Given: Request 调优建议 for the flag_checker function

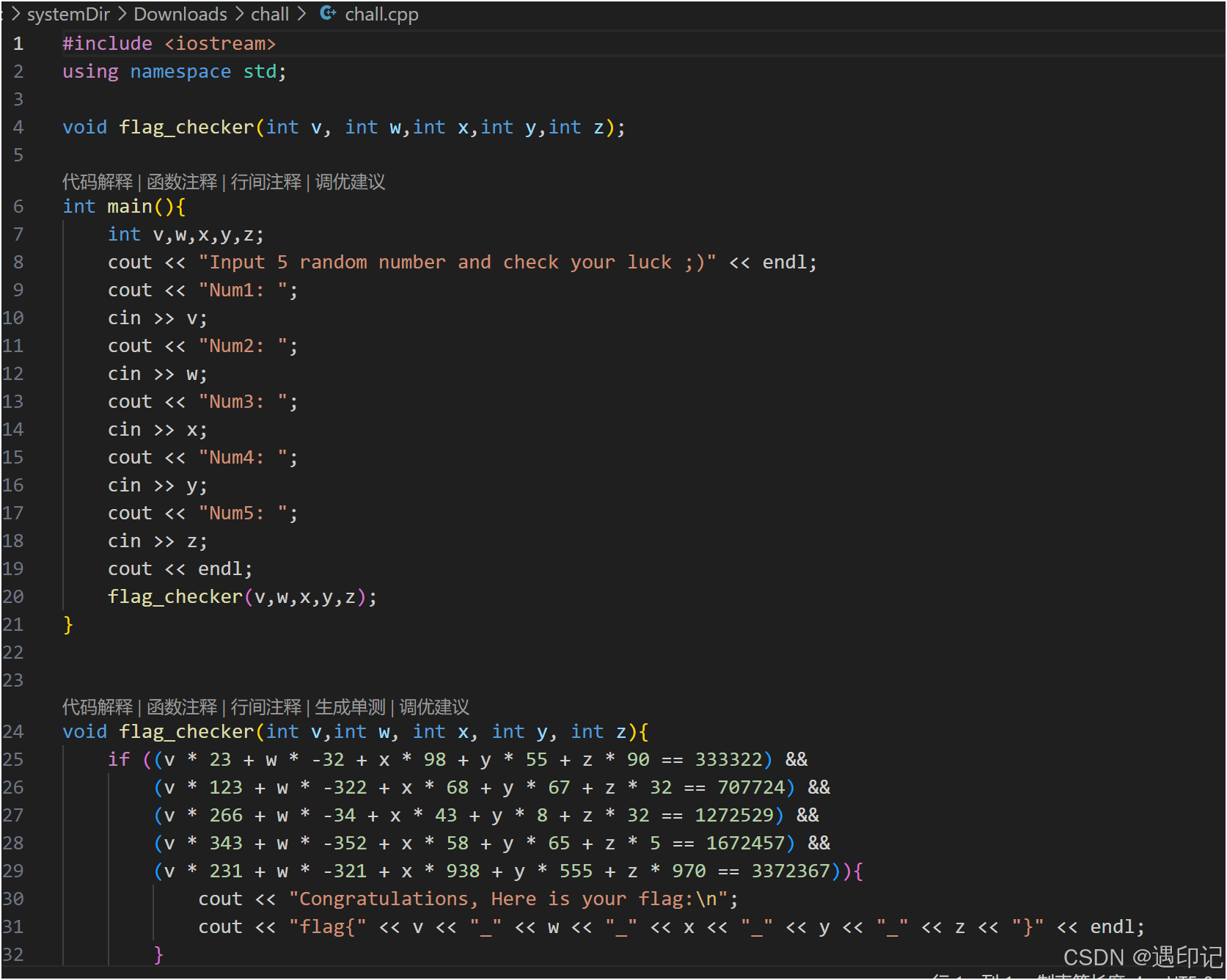Looking at the screenshot, I should coord(434,707).
